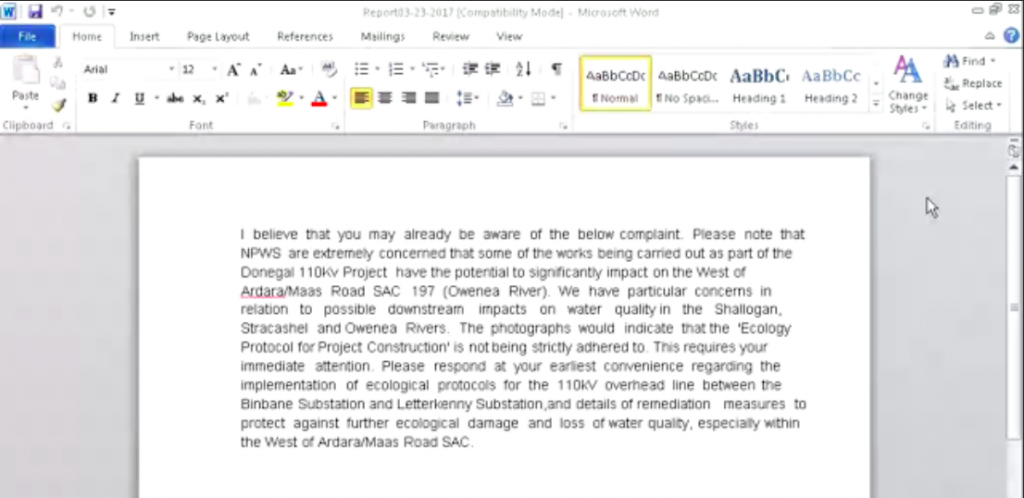Show paragraph marks with pilcrow icon

[556, 70]
